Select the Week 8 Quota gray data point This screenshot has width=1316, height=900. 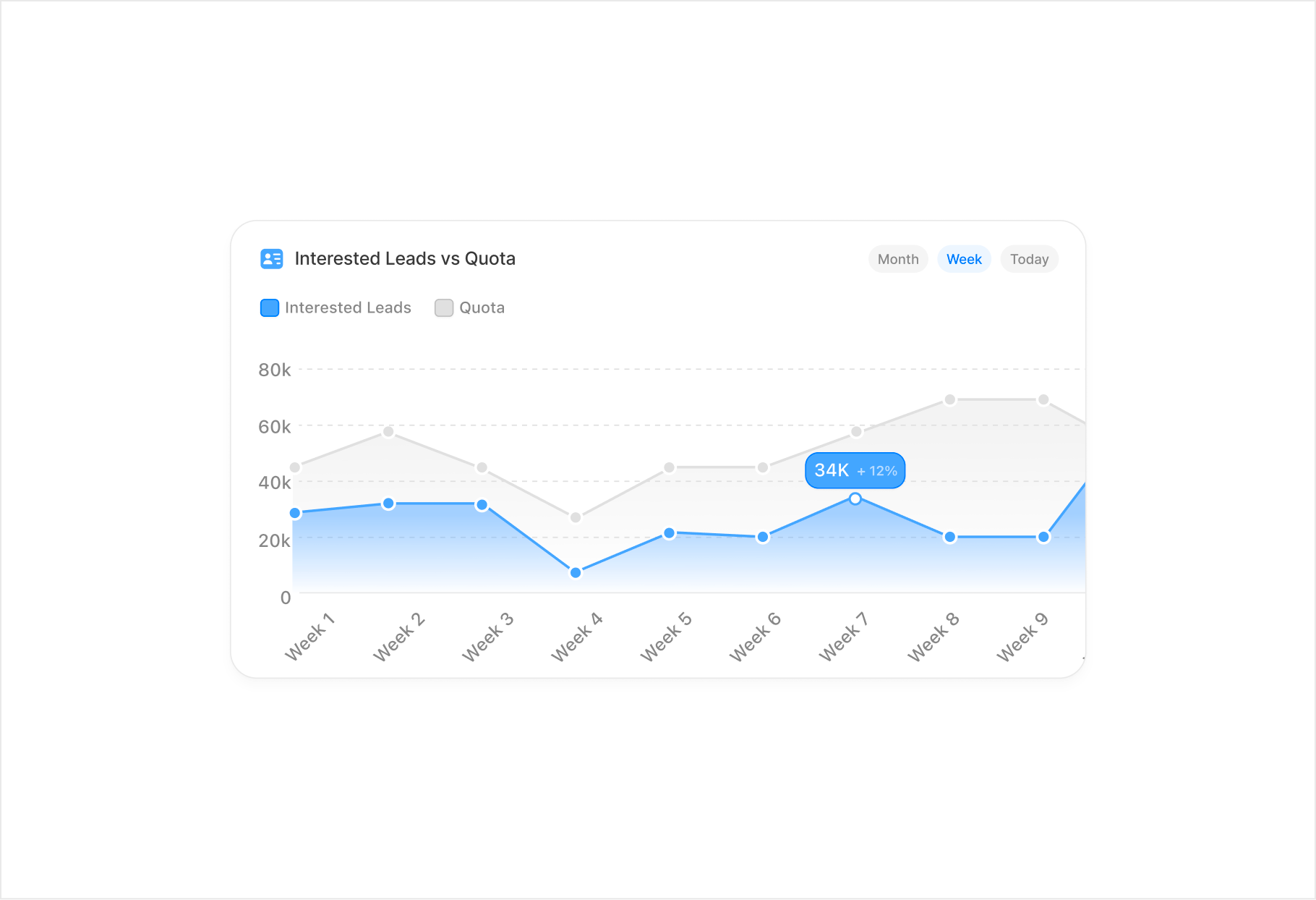[x=950, y=400]
